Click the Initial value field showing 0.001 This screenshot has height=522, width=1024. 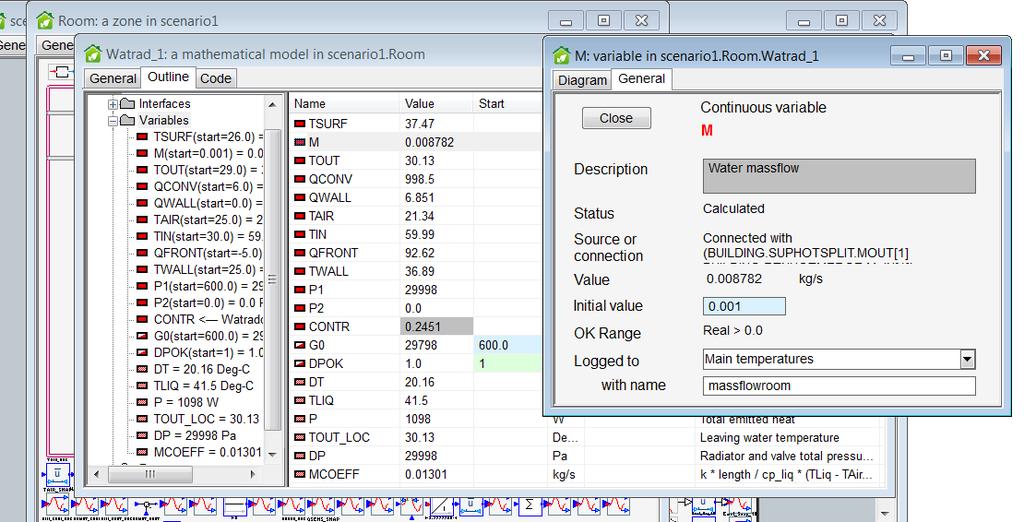point(744,306)
